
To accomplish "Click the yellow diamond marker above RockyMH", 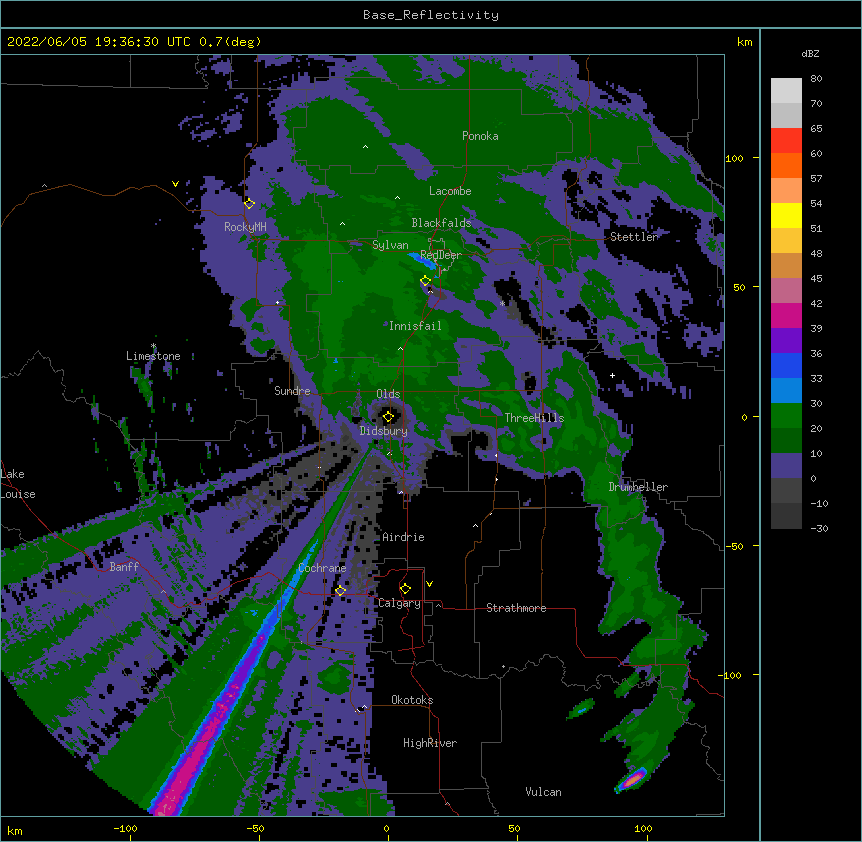I will (x=250, y=203).
